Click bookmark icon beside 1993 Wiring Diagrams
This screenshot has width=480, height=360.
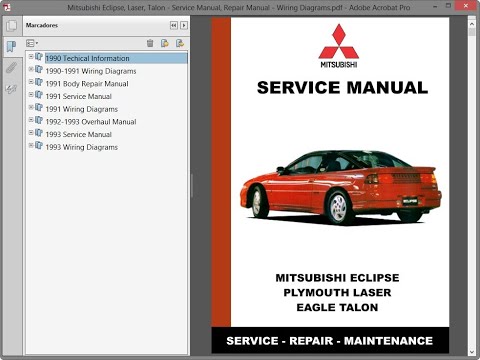[x=39, y=146]
